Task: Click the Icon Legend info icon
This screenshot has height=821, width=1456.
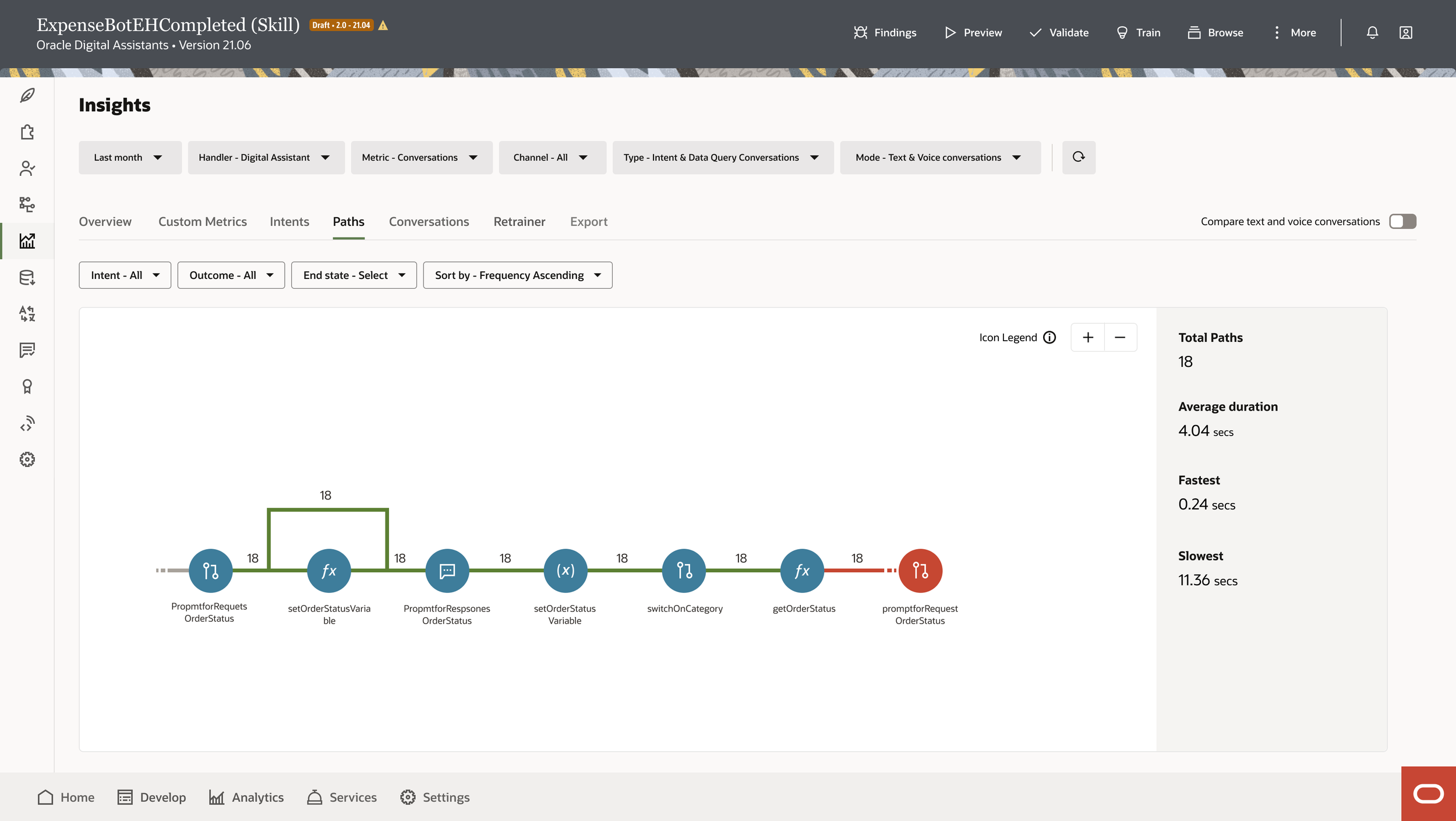Action: click(x=1049, y=338)
